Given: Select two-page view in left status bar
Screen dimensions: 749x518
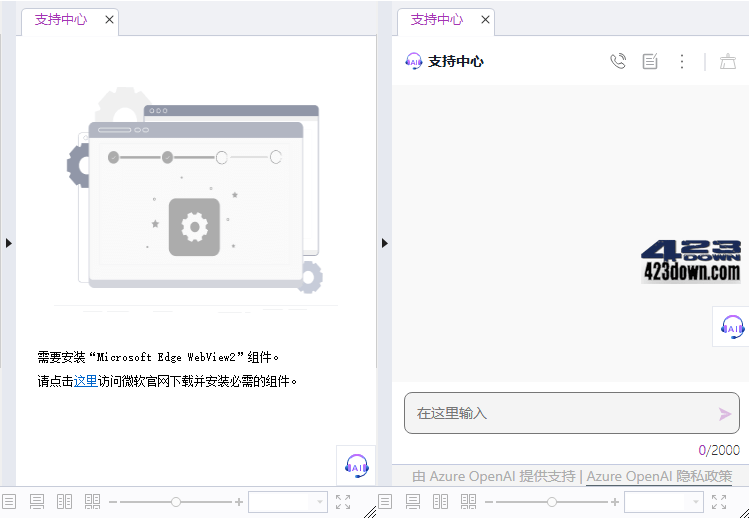Looking at the screenshot, I should coord(64,502).
